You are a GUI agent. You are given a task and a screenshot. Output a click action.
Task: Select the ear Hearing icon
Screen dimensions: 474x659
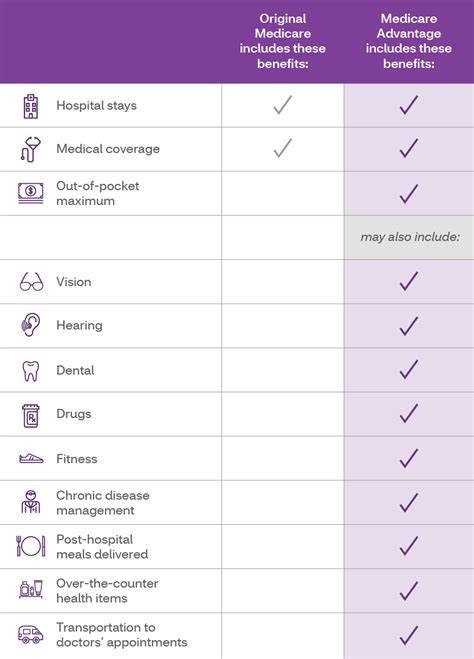(31, 325)
